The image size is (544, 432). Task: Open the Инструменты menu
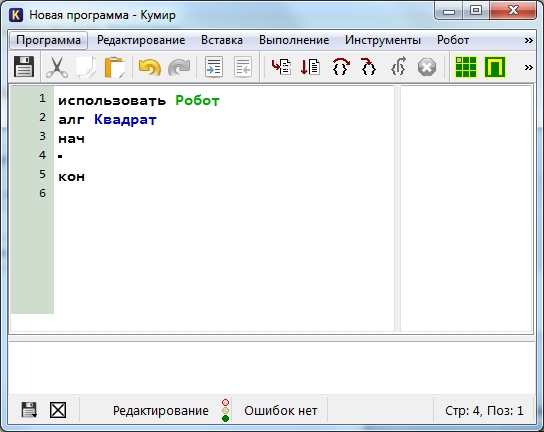point(383,40)
